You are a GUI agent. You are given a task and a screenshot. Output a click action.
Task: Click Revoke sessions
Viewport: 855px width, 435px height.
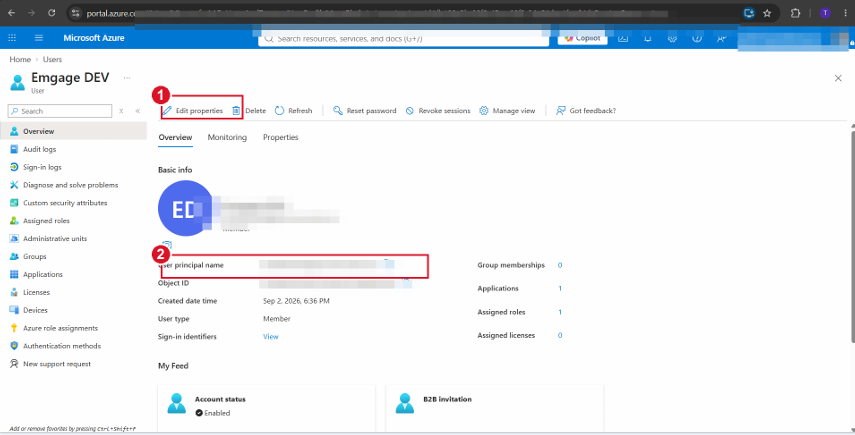click(x=438, y=111)
